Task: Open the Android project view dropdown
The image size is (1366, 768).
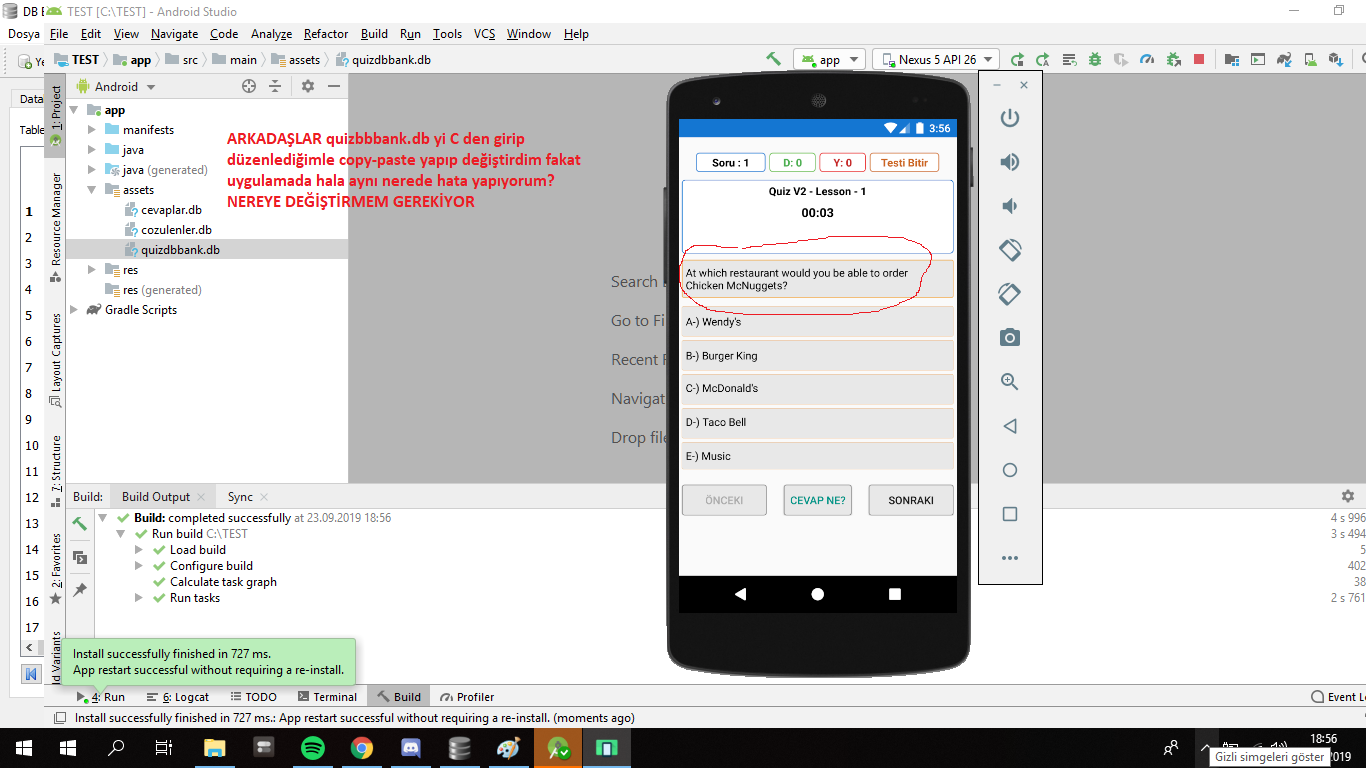Action: click(116, 87)
